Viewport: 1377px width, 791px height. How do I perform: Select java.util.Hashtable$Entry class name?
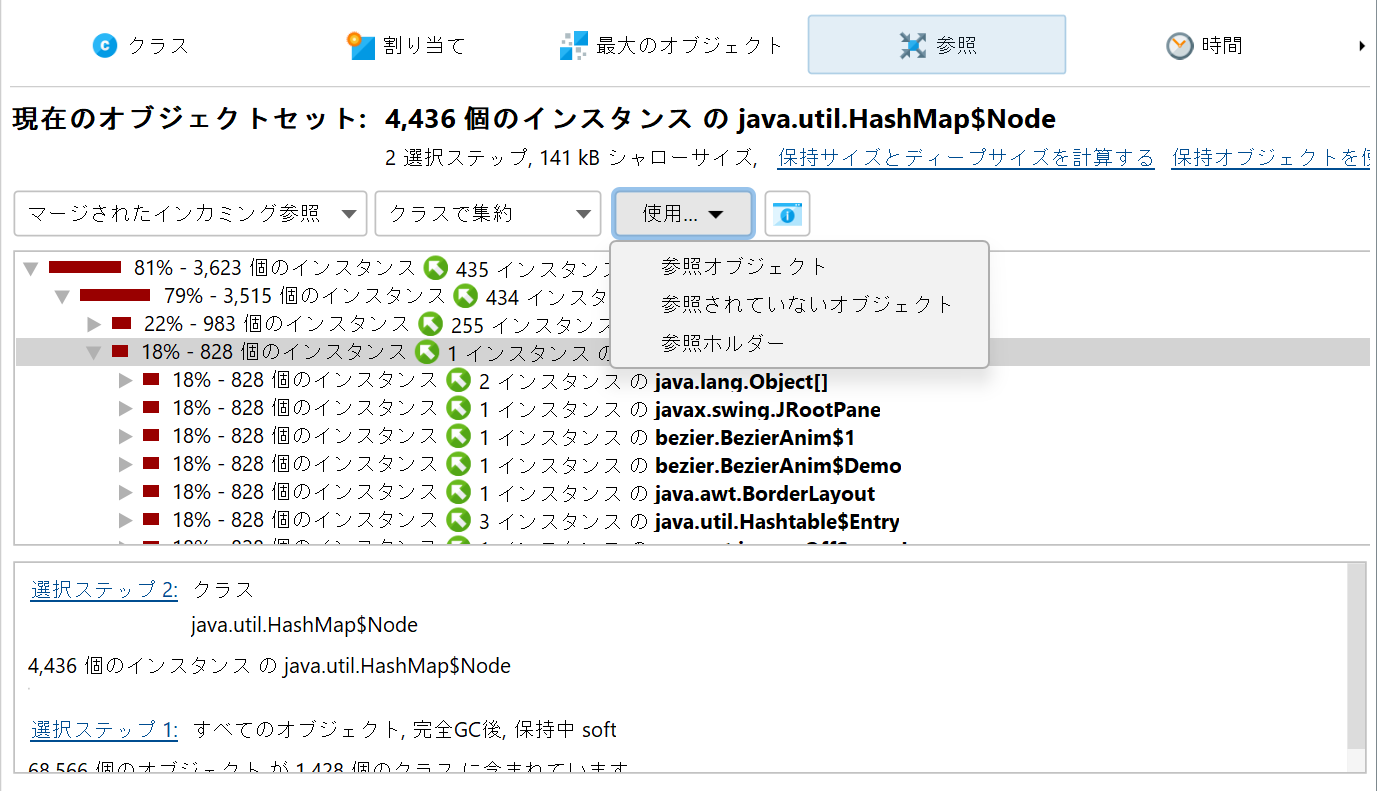point(777,521)
